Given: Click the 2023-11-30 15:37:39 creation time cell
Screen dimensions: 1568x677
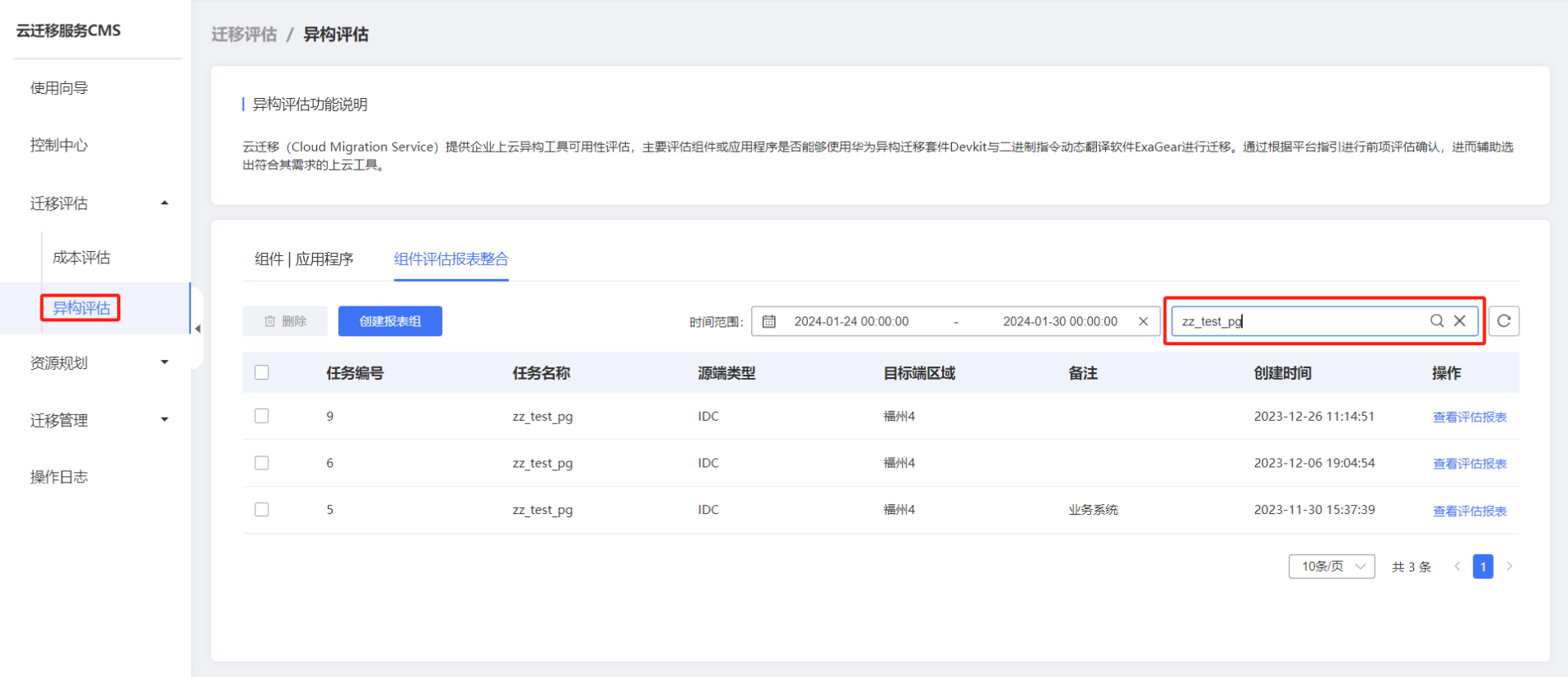Looking at the screenshot, I should pos(1314,510).
